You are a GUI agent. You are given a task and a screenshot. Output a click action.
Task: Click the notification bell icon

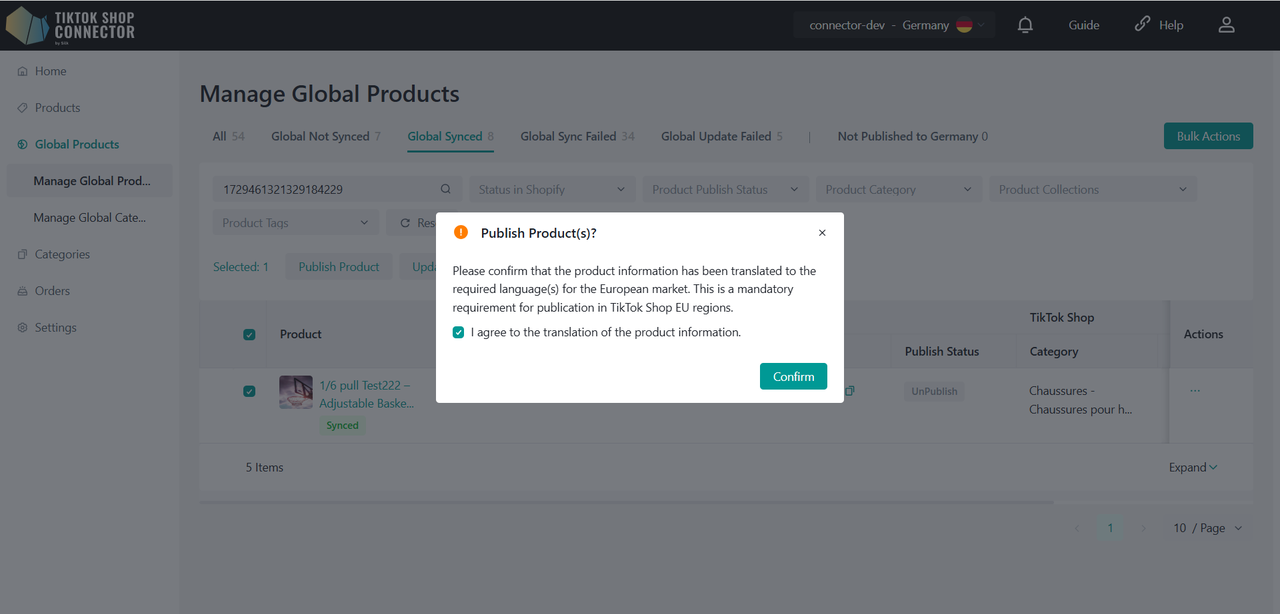click(1025, 25)
